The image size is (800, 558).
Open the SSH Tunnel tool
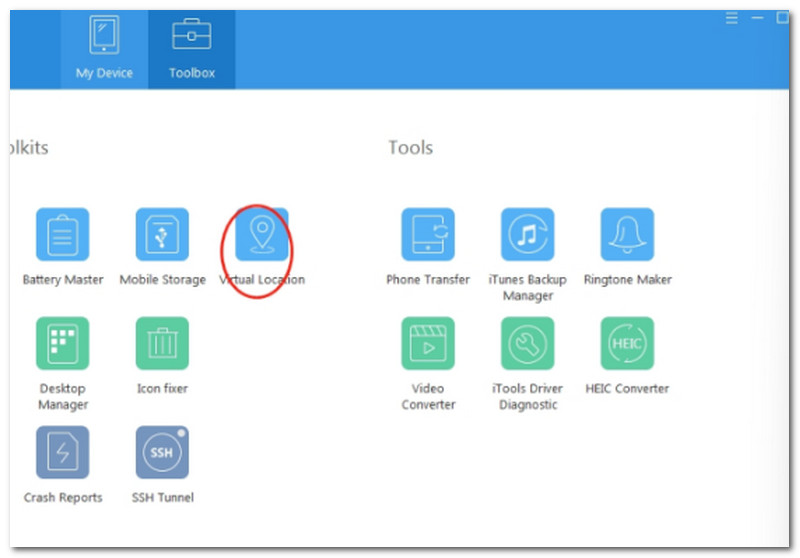click(162, 452)
